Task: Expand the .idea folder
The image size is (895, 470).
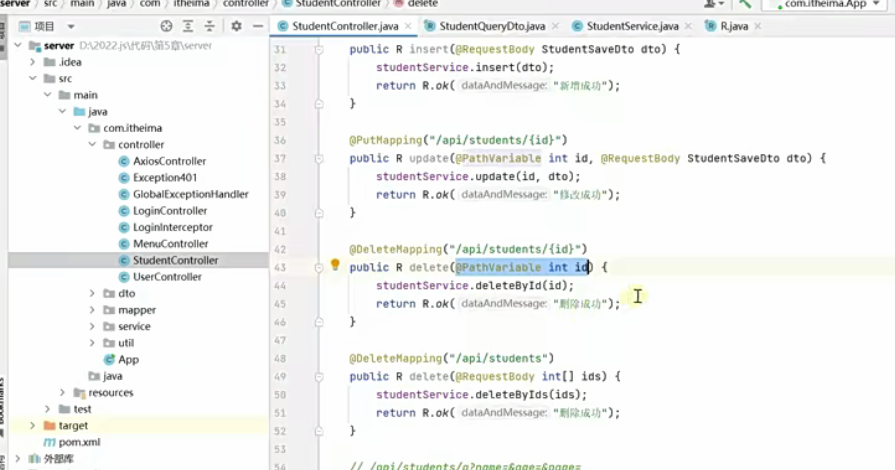Action: coord(33,62)
